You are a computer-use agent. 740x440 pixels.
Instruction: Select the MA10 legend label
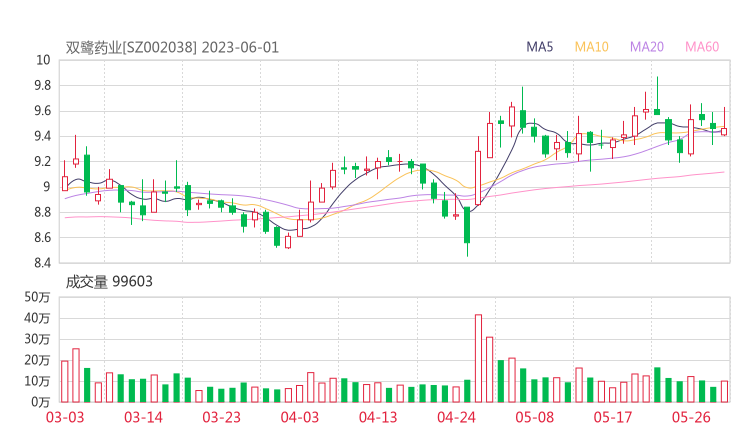pos(591,47)
